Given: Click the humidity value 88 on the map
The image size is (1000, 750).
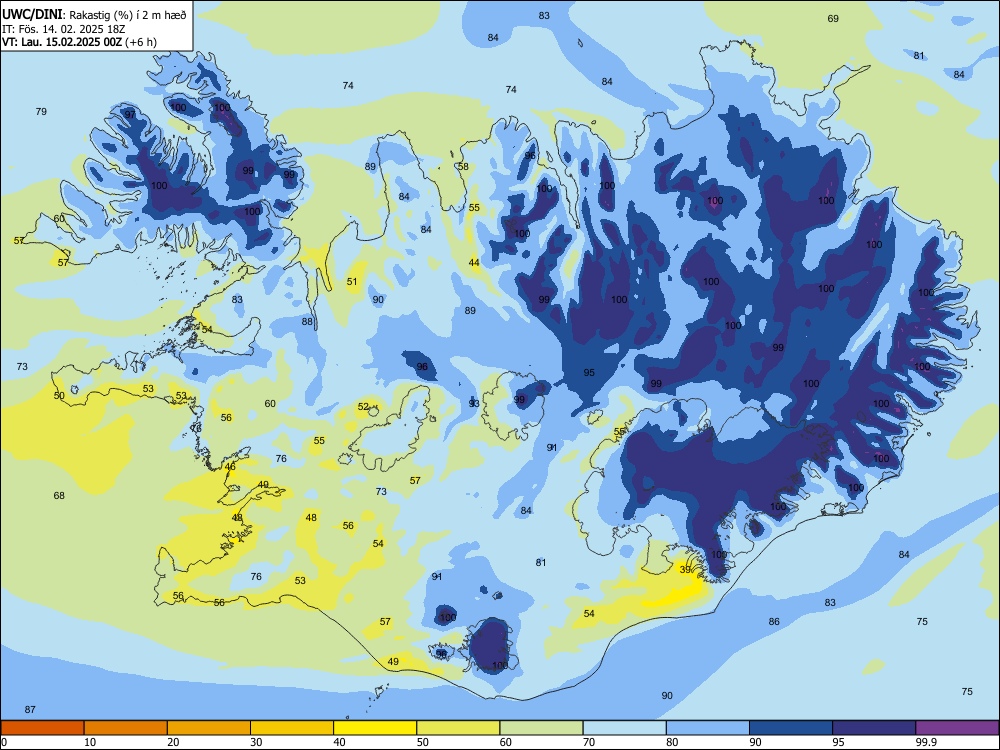Looking at the screenshot, I should (307, 322).
